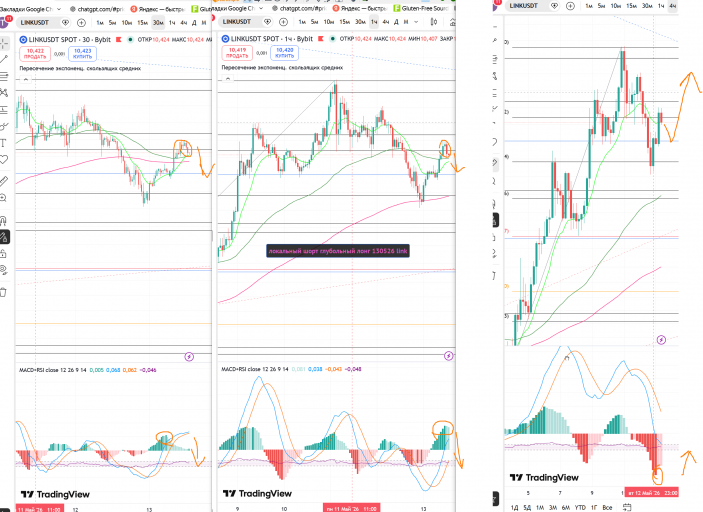703x512 pixels.
Task: Select the brush drawing tool
Action: click(4, 126)
